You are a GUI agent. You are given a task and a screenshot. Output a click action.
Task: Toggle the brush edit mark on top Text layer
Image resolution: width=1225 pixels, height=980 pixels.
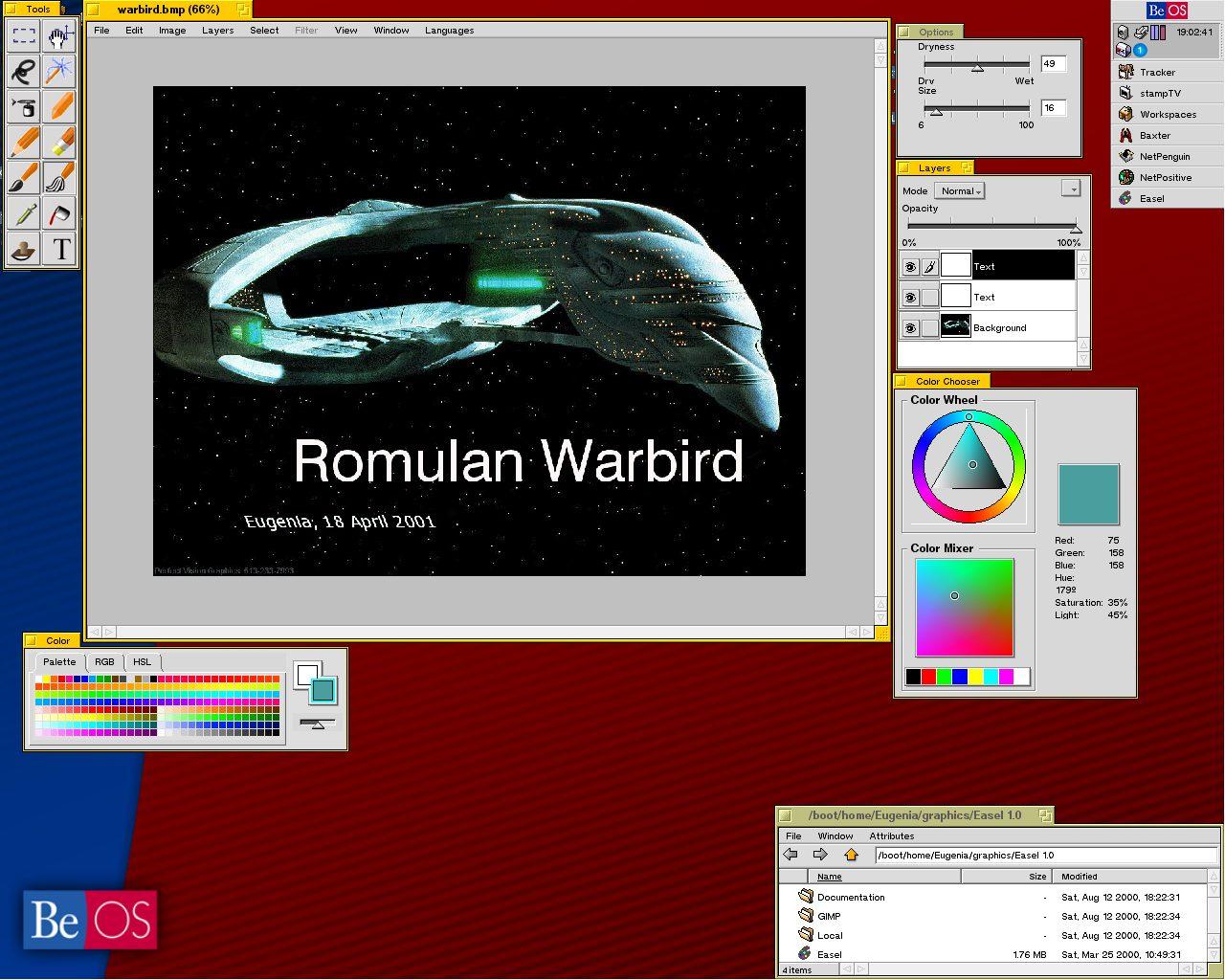pos(929,267)
